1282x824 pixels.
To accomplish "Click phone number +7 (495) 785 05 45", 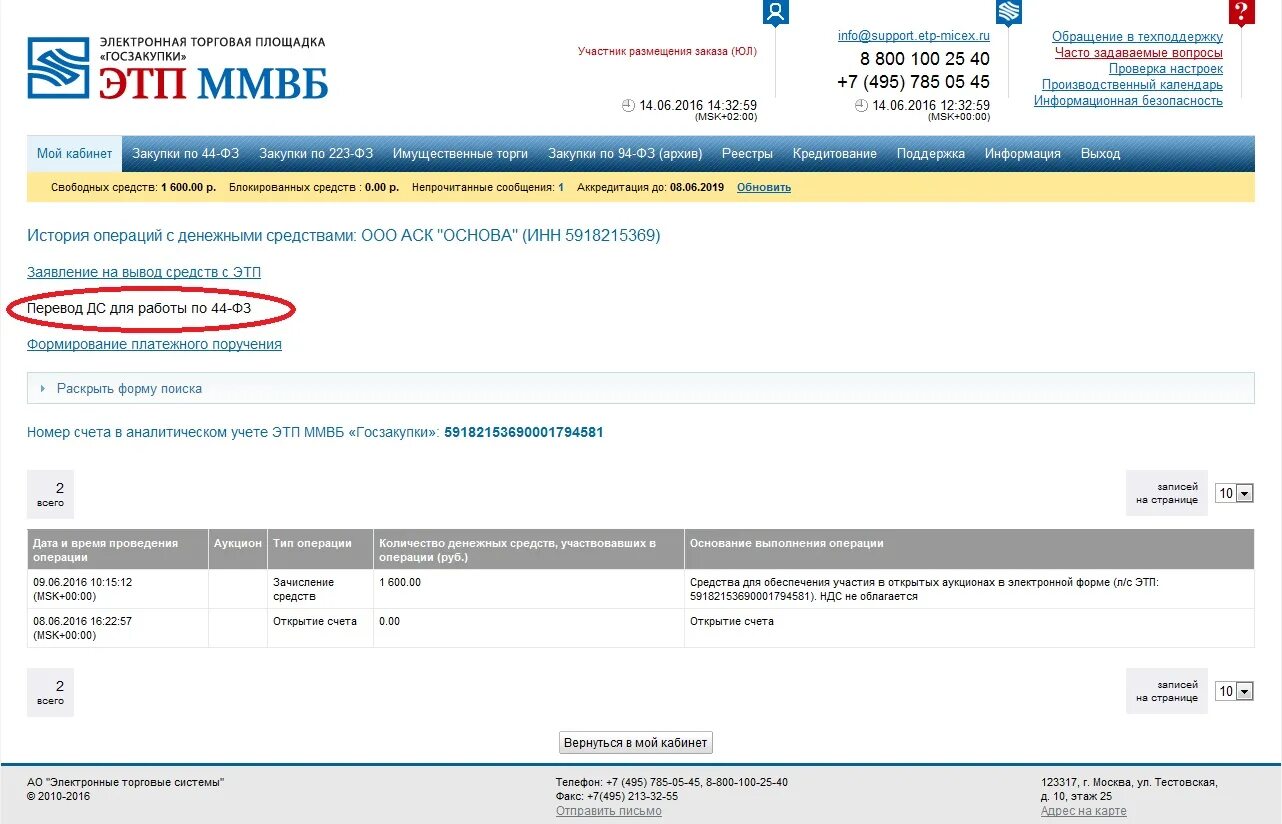I will [x=914, y=82].
